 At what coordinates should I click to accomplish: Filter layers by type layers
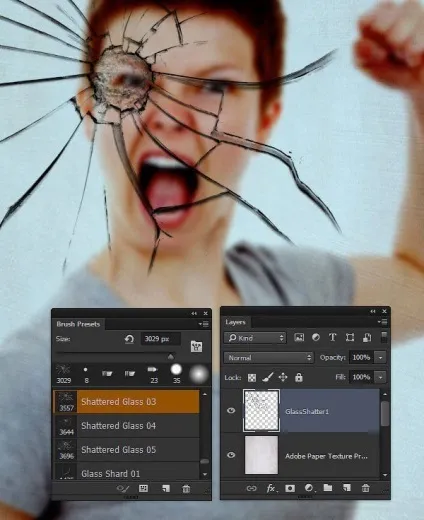[x=332, y=337]
